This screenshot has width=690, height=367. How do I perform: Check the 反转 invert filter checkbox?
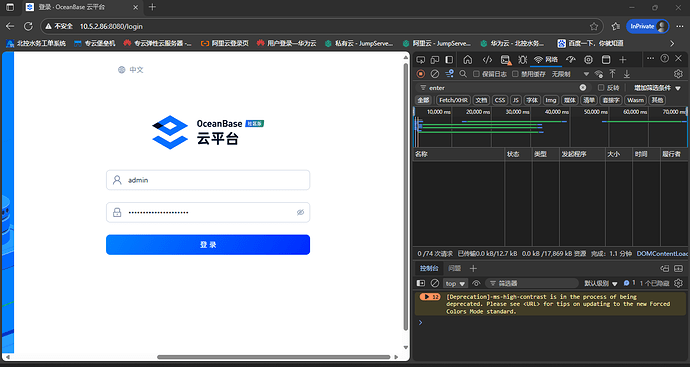601,88
